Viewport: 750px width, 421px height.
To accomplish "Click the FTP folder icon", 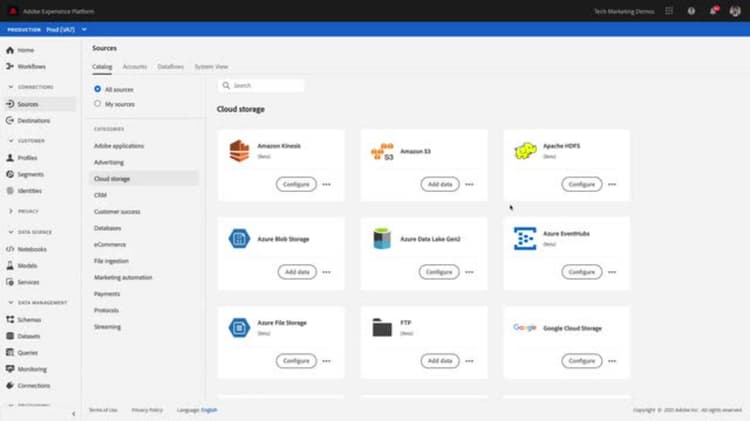I will coord(382,328).
